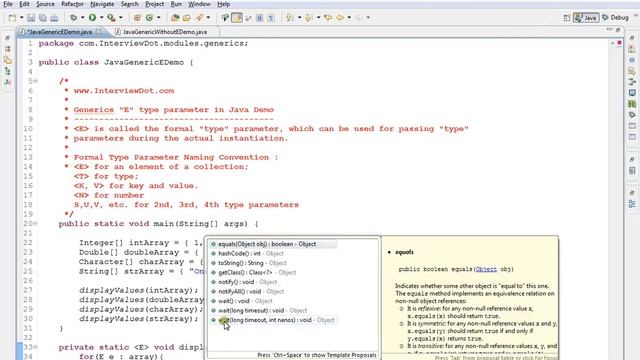Image resolution: width=640 pixels, height=360 pixels.
Task: Open the Window menu
Action: click(x=199, y=4)
